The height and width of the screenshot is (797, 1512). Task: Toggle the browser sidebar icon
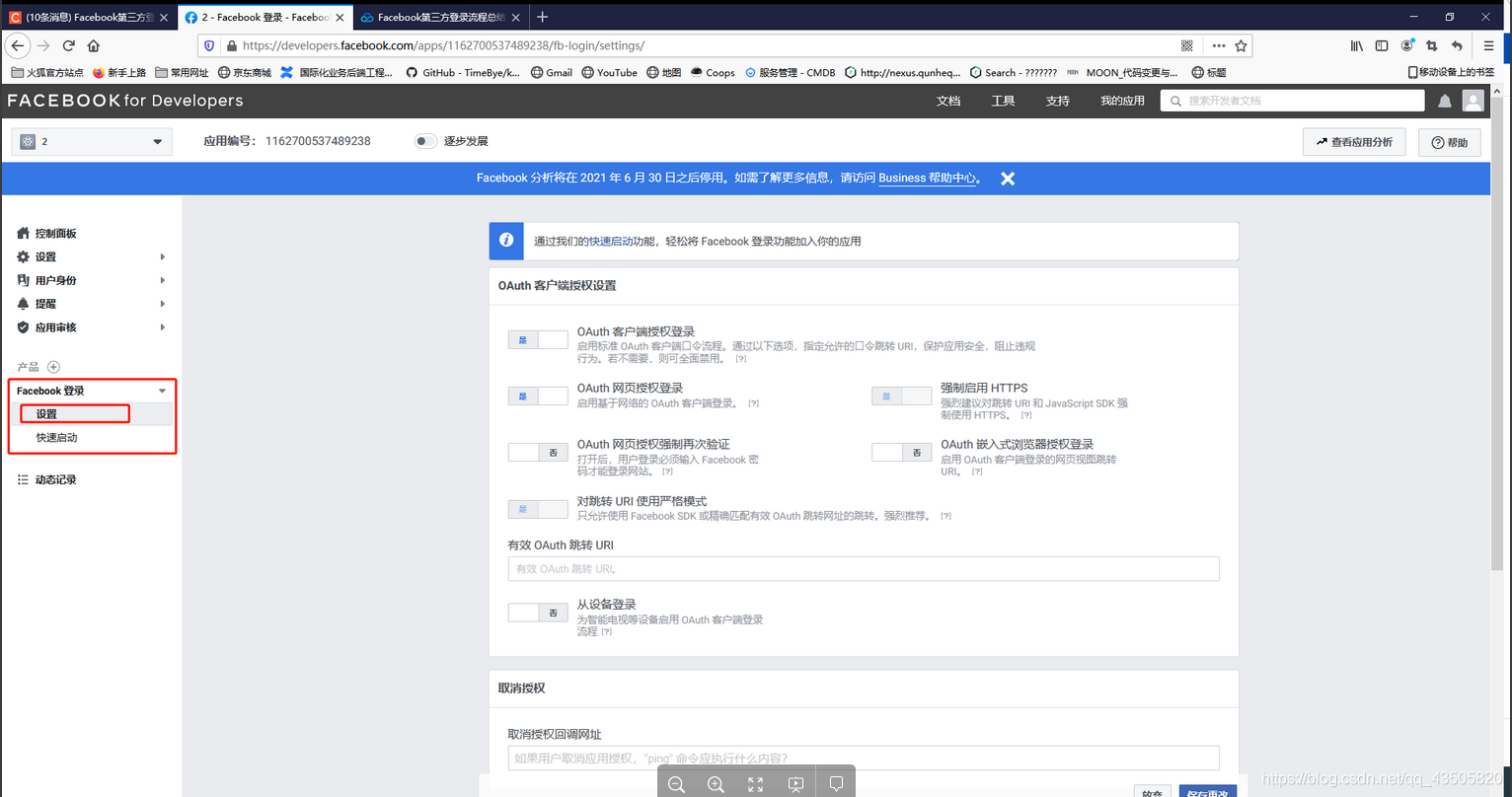click(1382, 45)
